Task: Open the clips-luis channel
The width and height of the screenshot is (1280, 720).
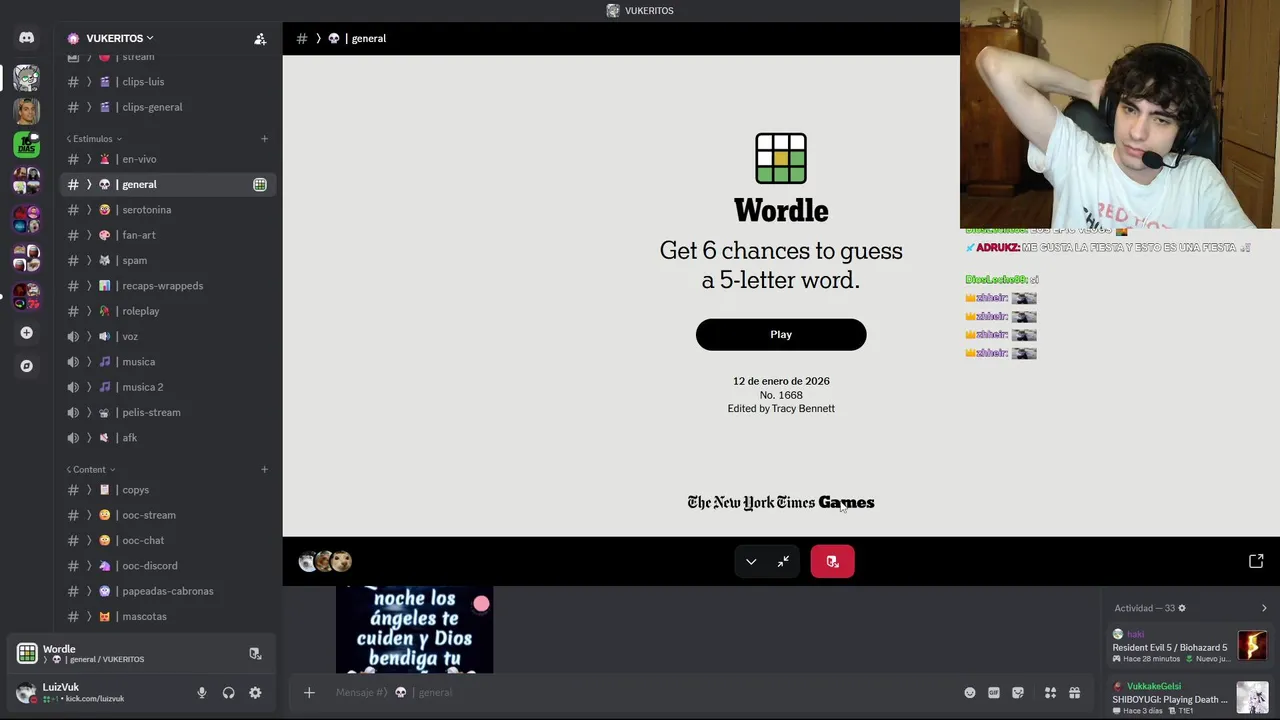Action: [x=166, y=82]
